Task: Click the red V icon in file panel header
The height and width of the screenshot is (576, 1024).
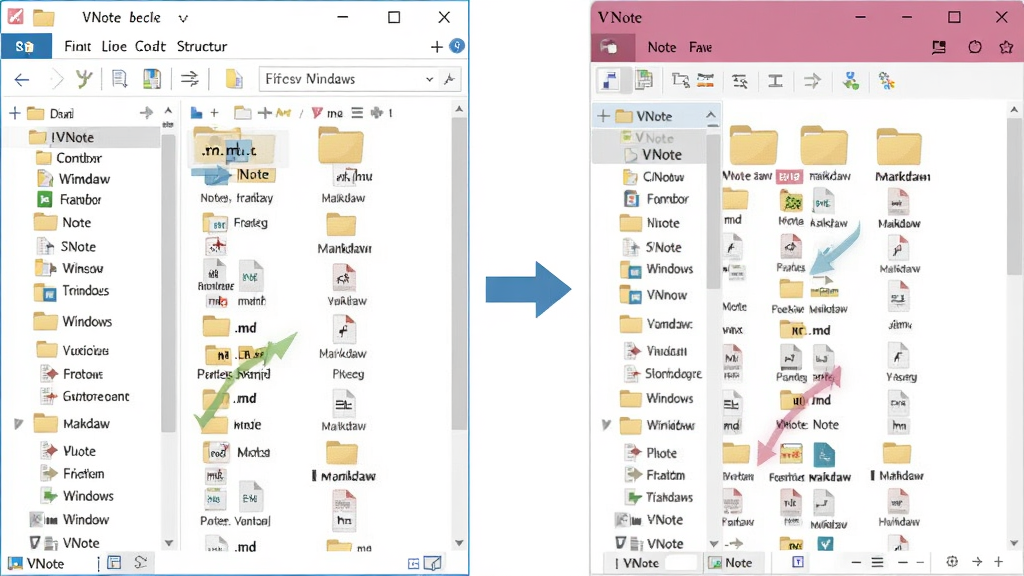Action: pos(317,113)
